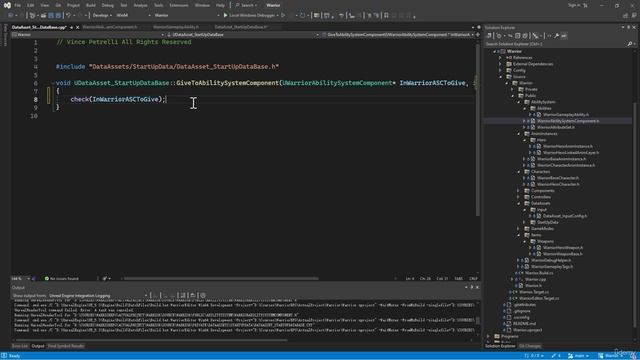Image resolution: width=640 pixels, height=360 pixels.
Task: Open the Extensions menu
Action: click(x=179, y=5)
